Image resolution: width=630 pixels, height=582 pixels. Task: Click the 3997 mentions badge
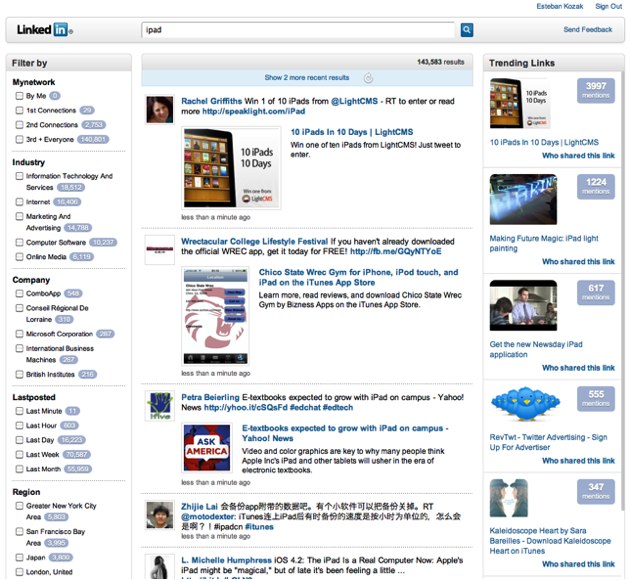click(596, 90)
